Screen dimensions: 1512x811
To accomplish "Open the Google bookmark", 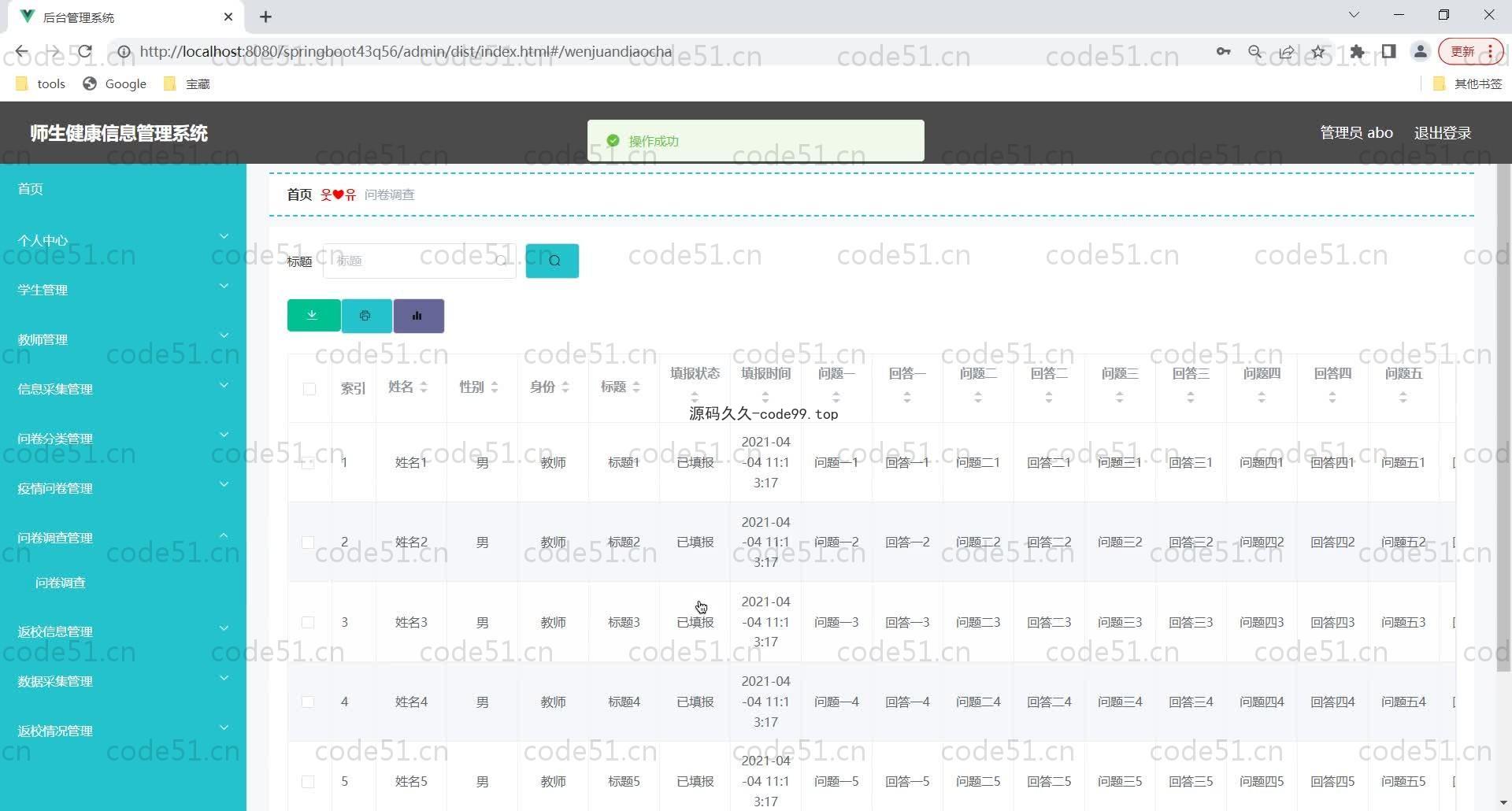I will [x=115, y=83].
